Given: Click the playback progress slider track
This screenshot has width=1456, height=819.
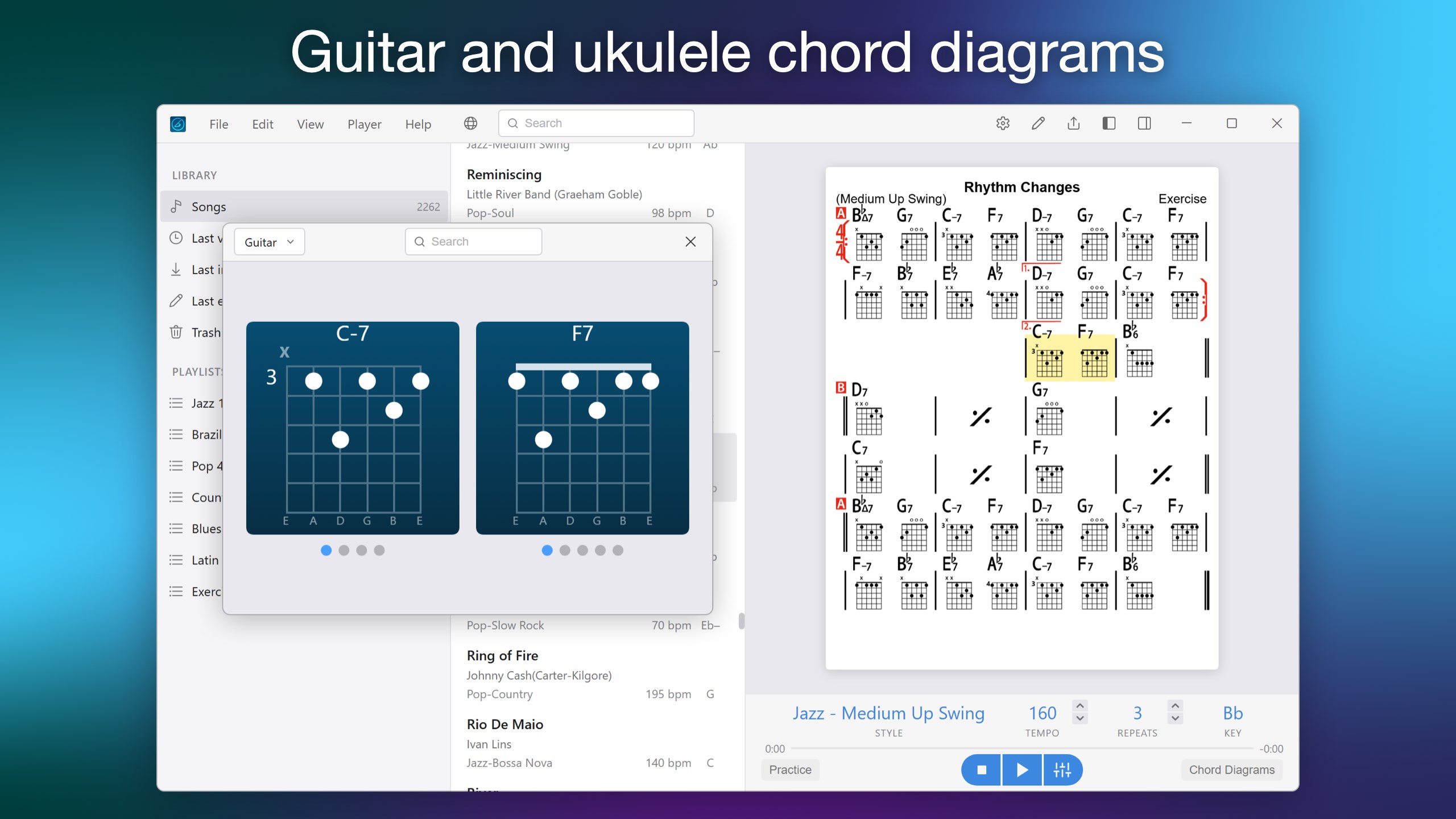Looking at the screenshot, I should coord(1021,748).
